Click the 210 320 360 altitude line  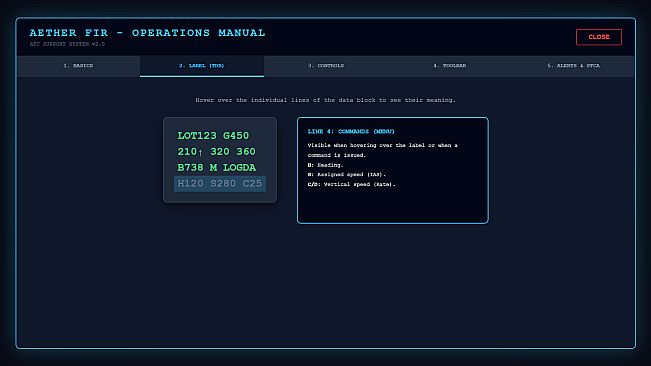(x=220, y=152)
